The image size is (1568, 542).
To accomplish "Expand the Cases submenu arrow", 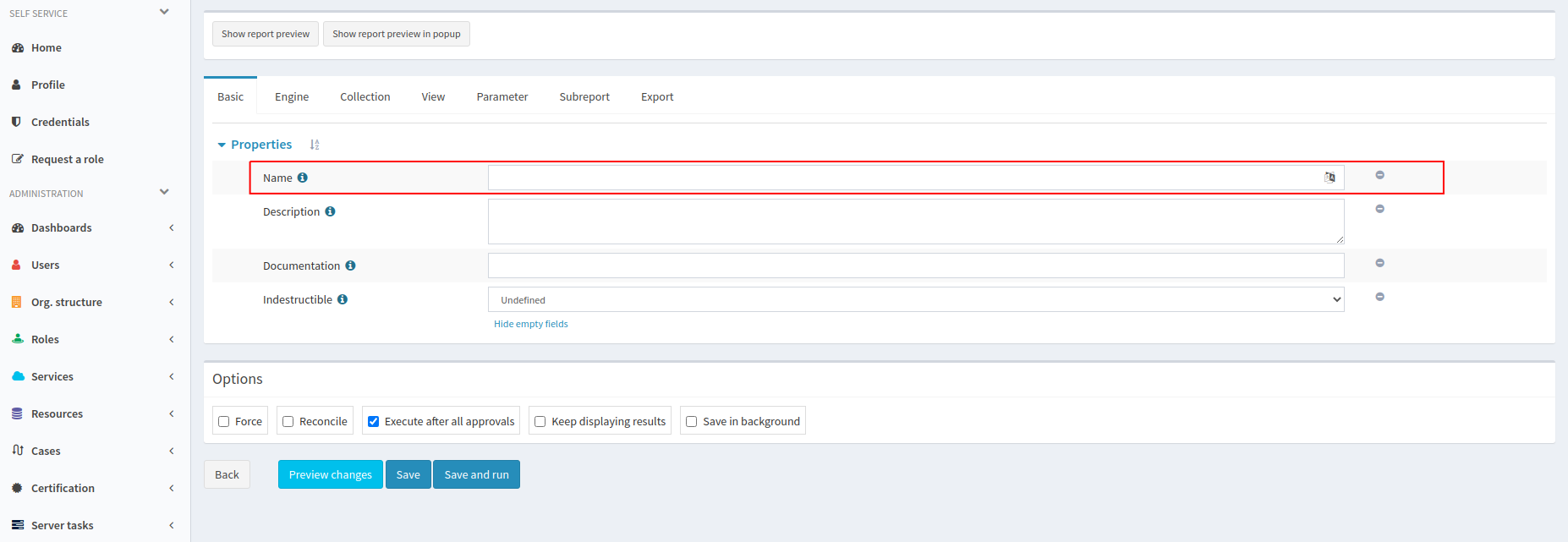I will coord(172,451).
